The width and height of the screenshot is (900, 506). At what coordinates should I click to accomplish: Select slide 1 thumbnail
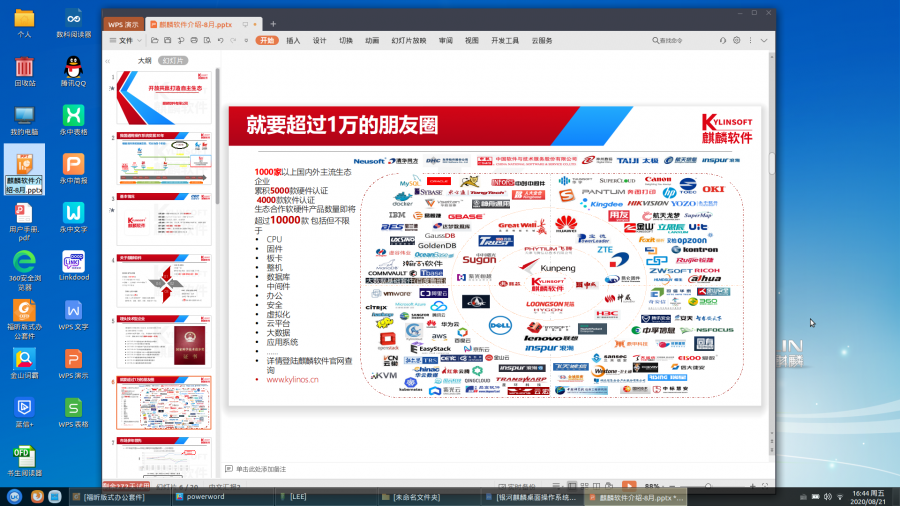[x=164, y=98]
